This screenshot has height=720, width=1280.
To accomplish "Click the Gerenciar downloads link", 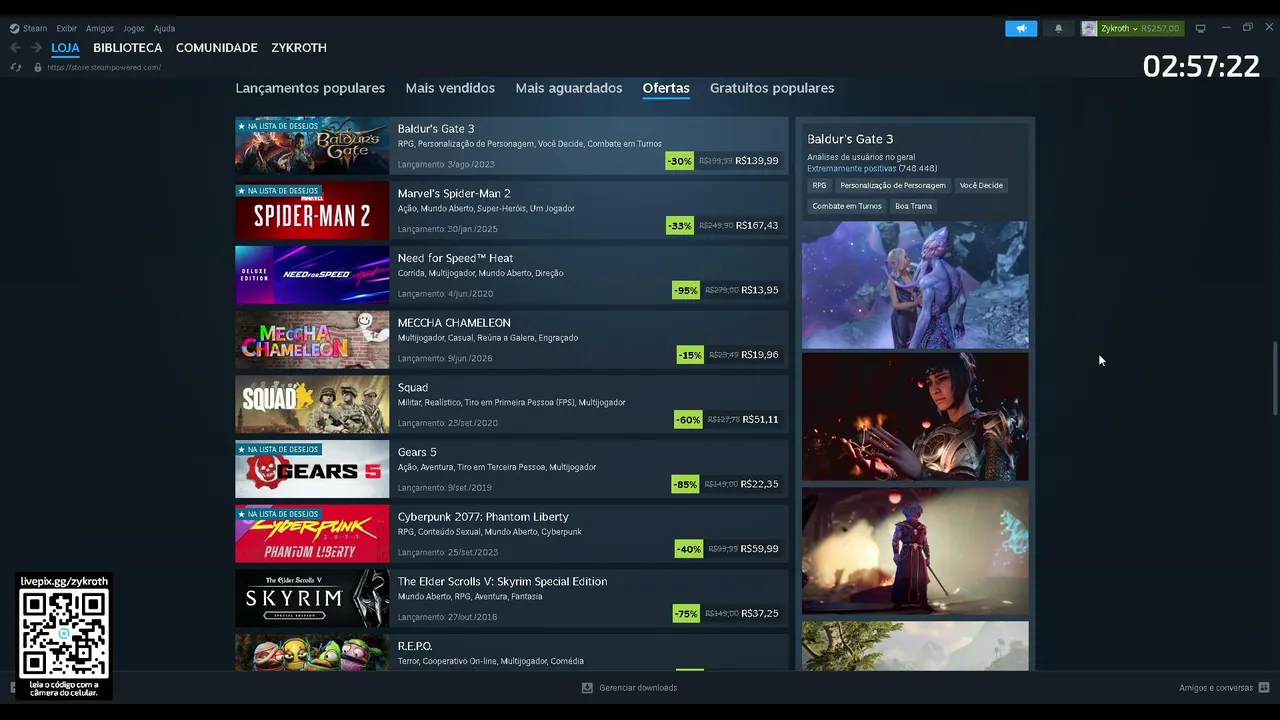I will coord(638,688).
